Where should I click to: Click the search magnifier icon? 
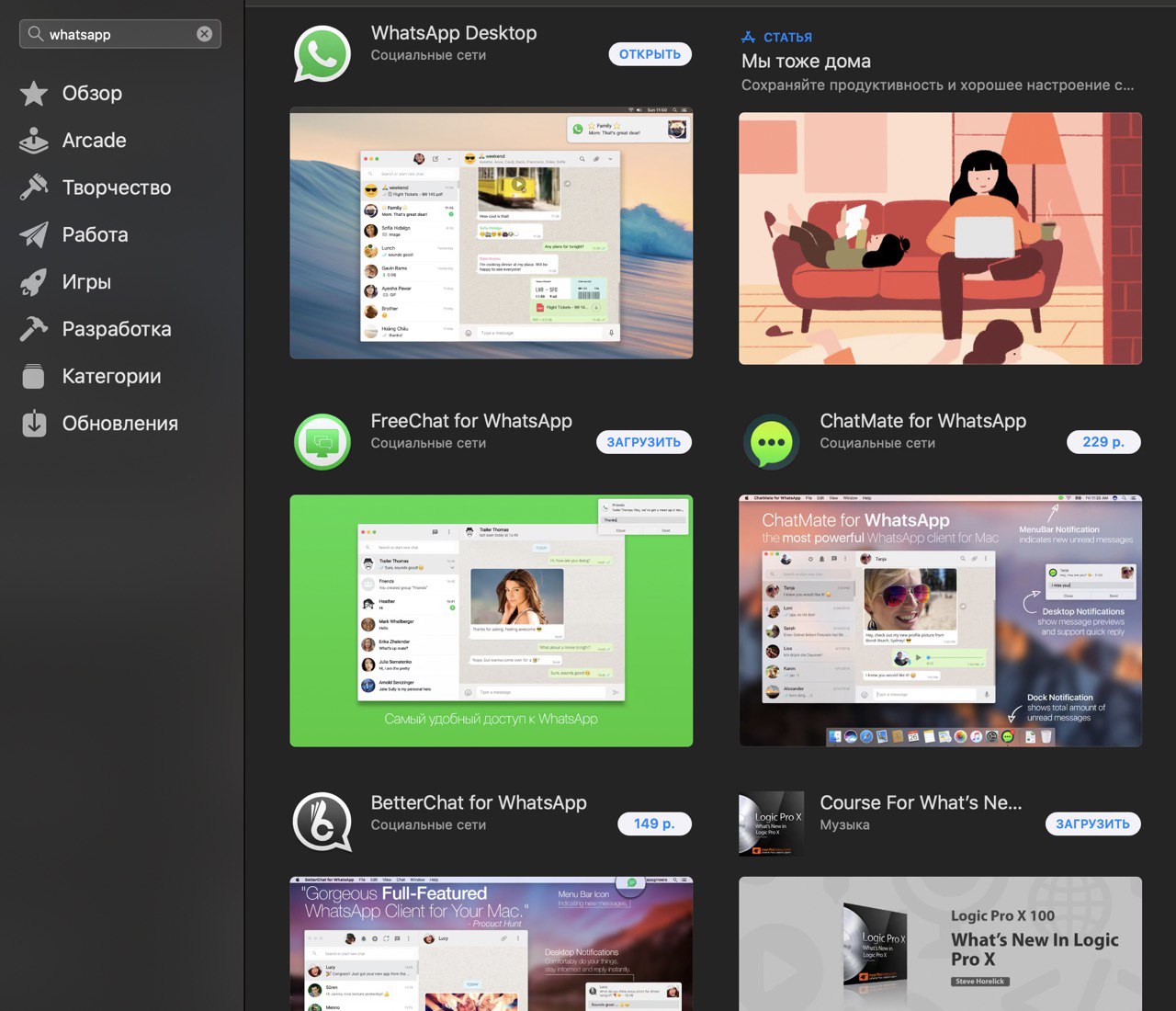[35, 34]
